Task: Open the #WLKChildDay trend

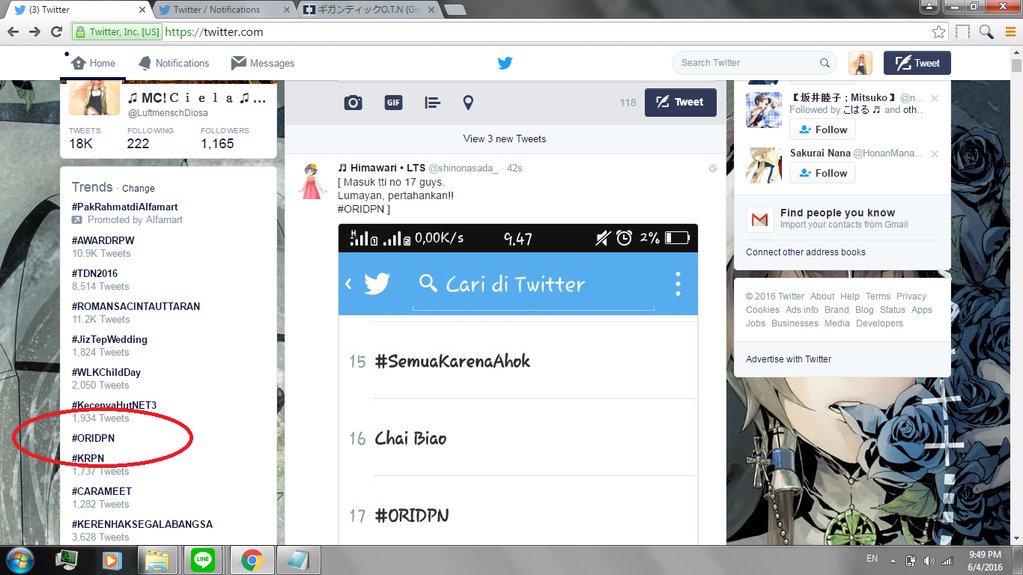Action: (106, 372)
